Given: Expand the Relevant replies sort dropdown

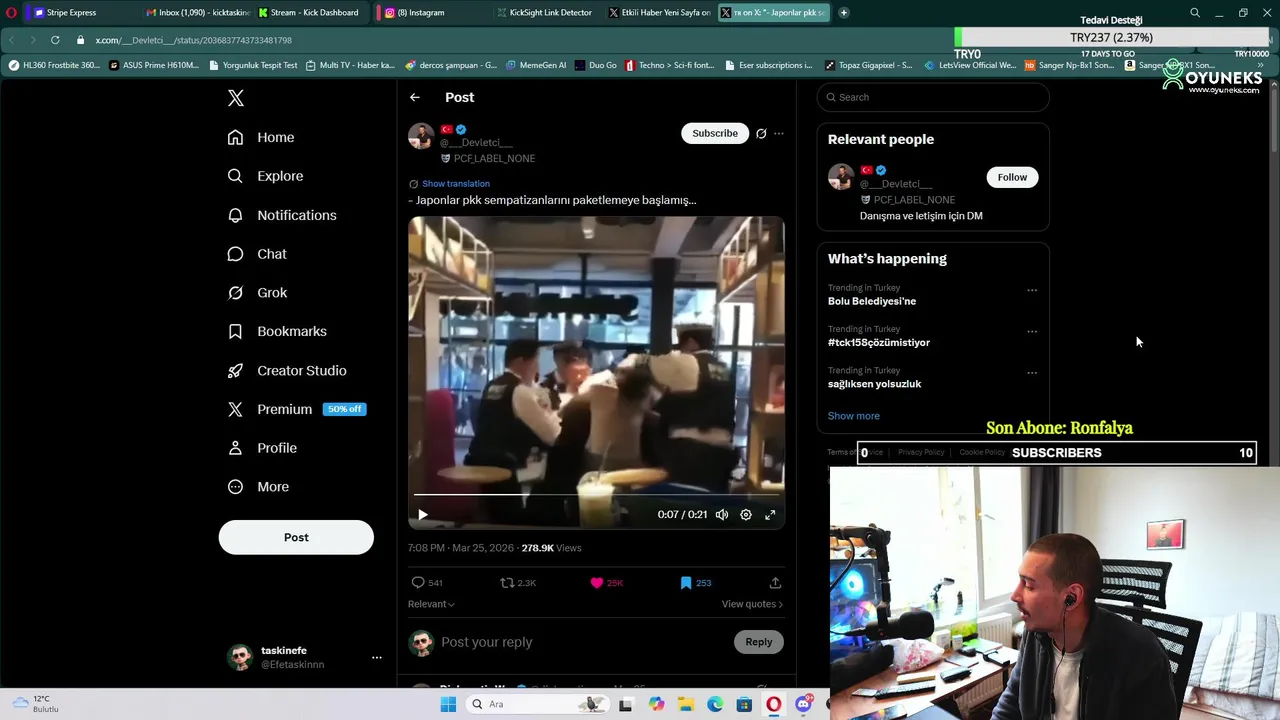Looking at the screenshot, I should tap(431, 604).
